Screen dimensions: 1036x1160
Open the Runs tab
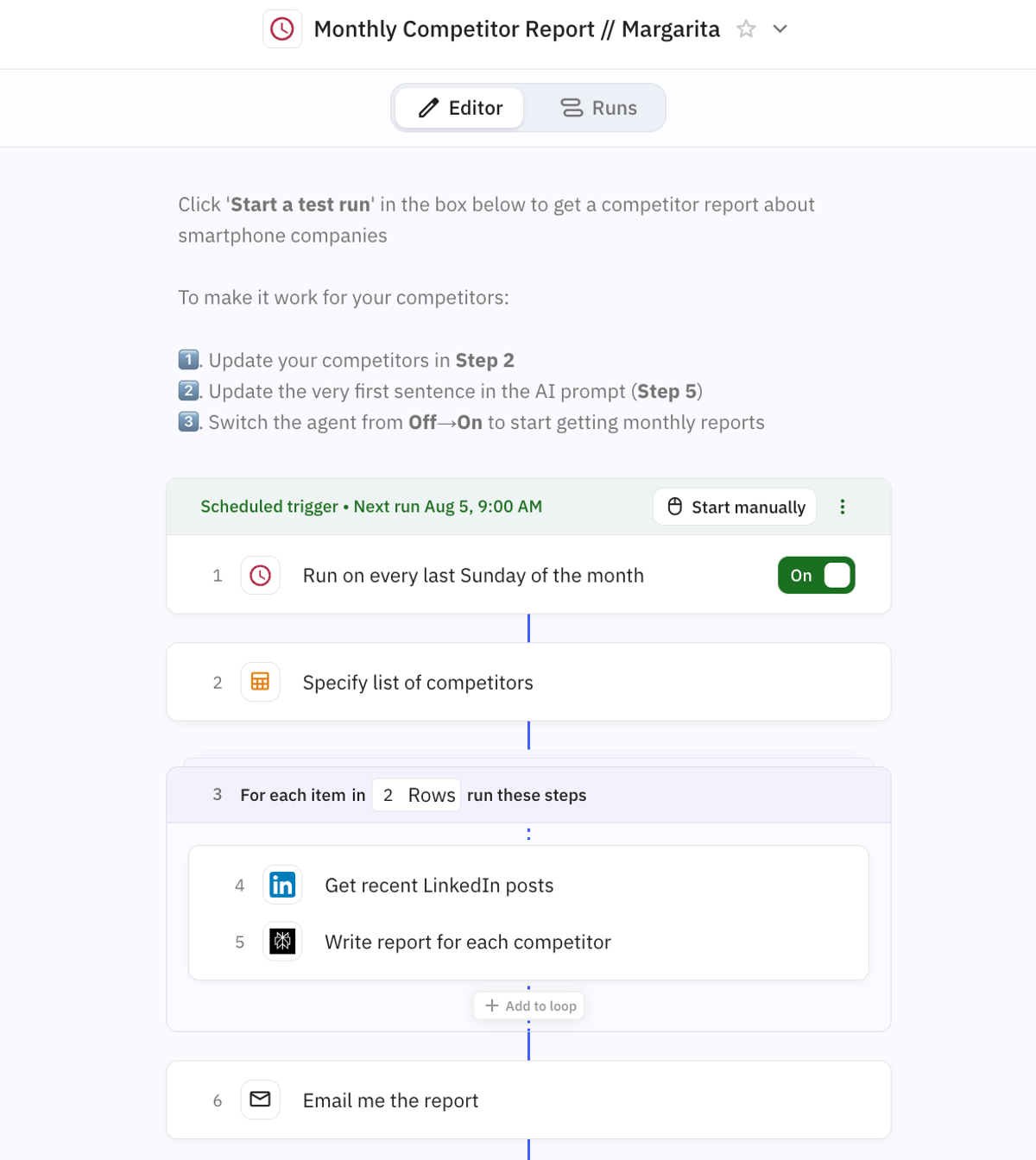click(598, 108)
